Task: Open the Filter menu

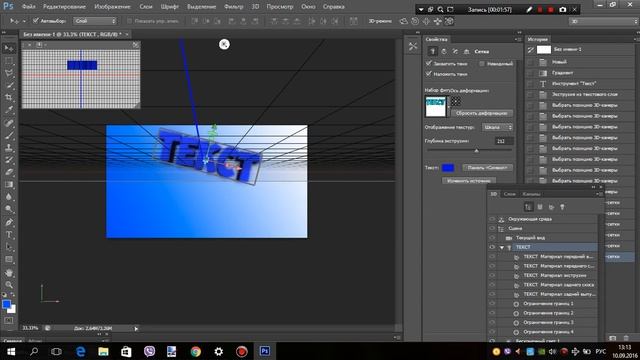Action: pos(233,7)
